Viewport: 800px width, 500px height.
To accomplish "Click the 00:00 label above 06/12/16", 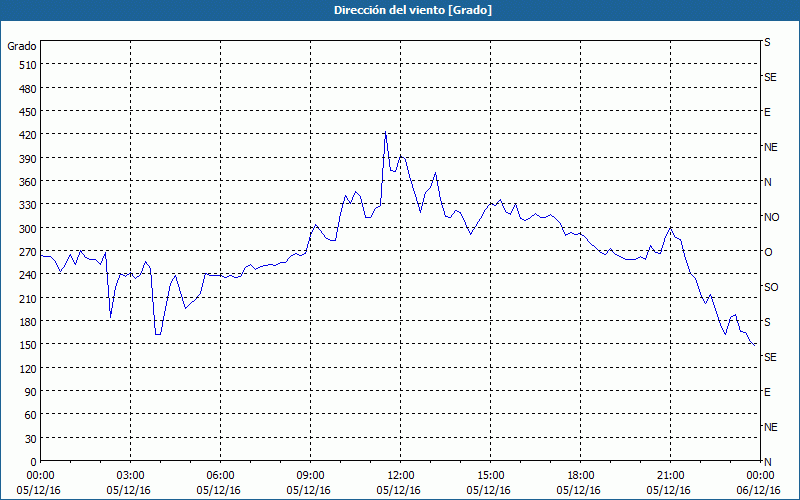I will 760,476.
